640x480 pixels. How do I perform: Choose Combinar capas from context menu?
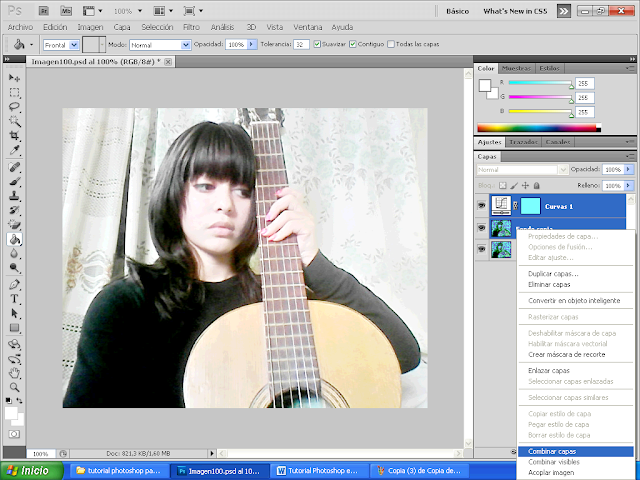tap(575, 451)
